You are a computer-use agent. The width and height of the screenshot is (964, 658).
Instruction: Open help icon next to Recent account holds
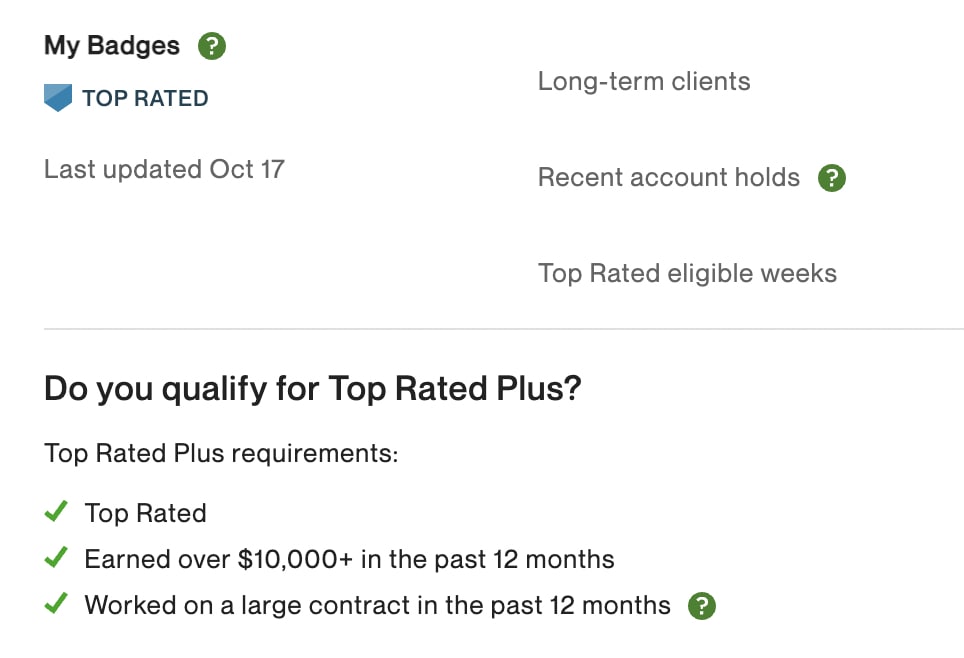coord(832,178)
